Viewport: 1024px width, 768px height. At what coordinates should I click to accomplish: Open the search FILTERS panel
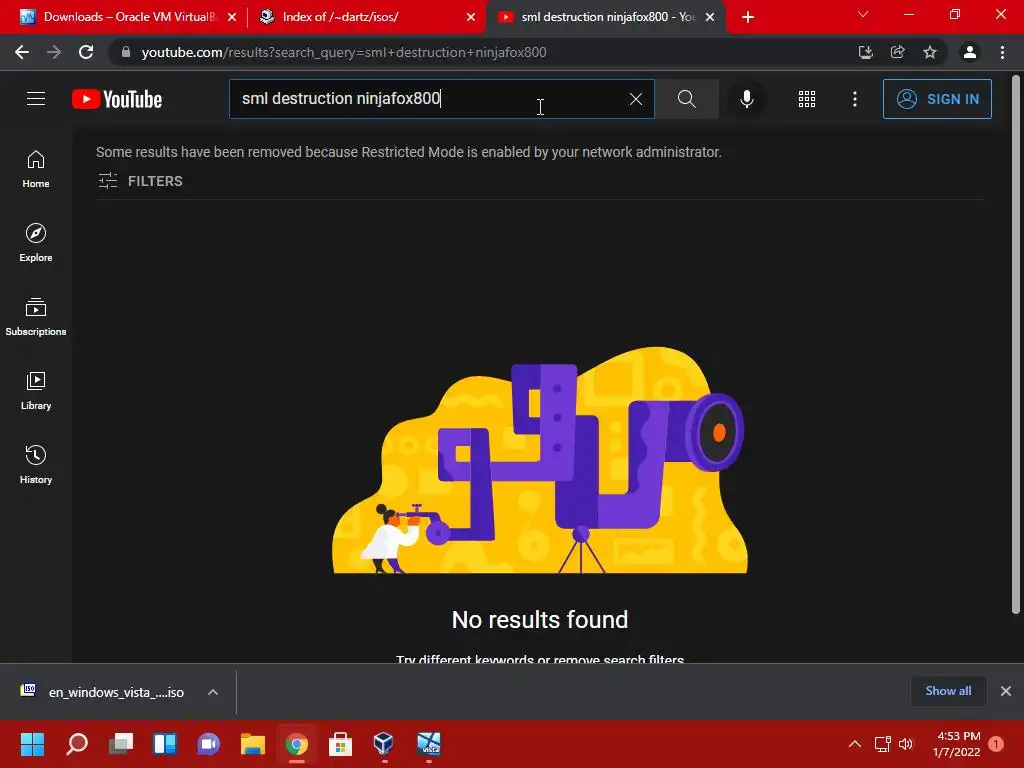(140, 181)
